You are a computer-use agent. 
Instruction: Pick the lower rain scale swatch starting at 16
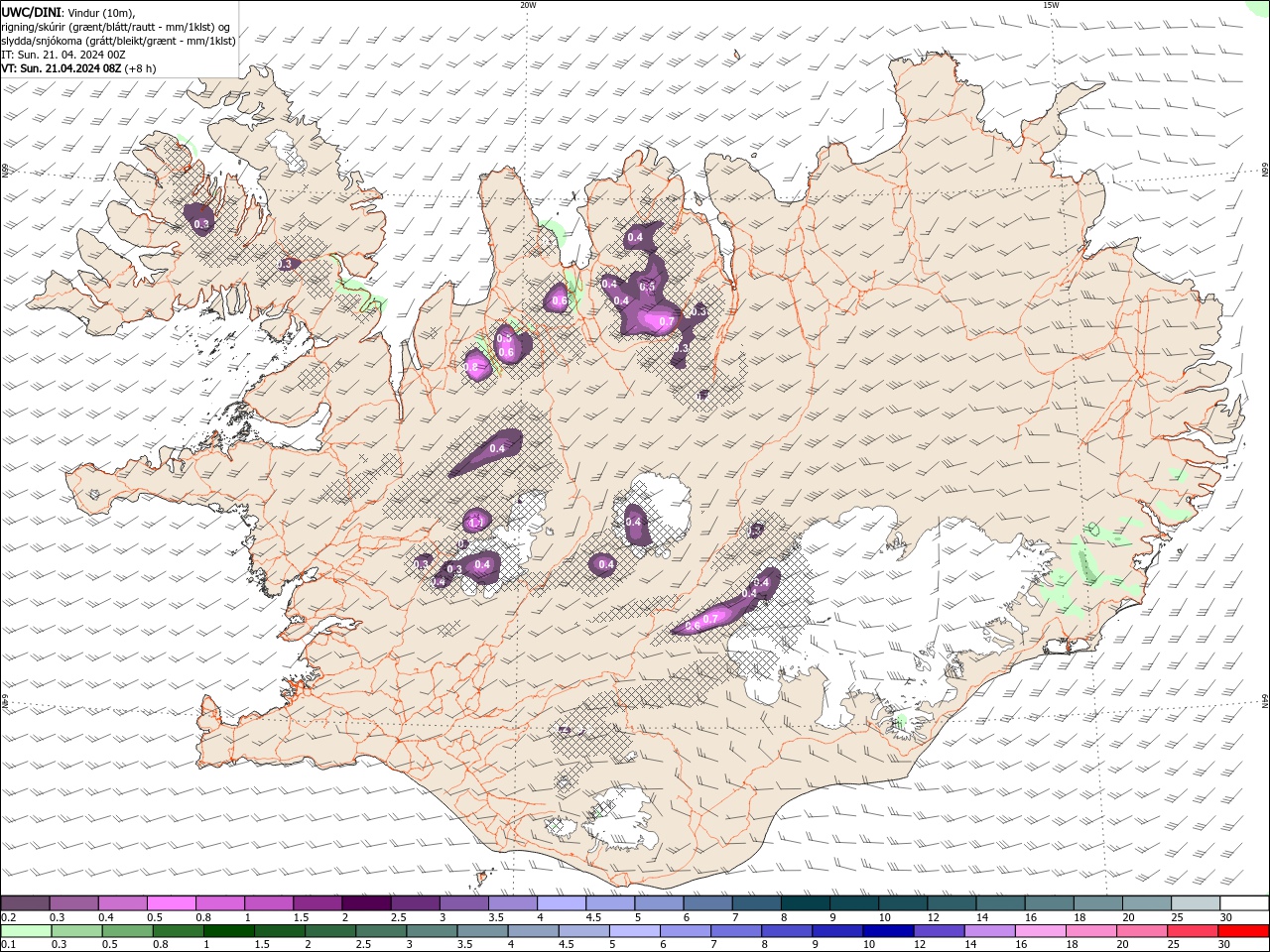tap(1040, 931)
